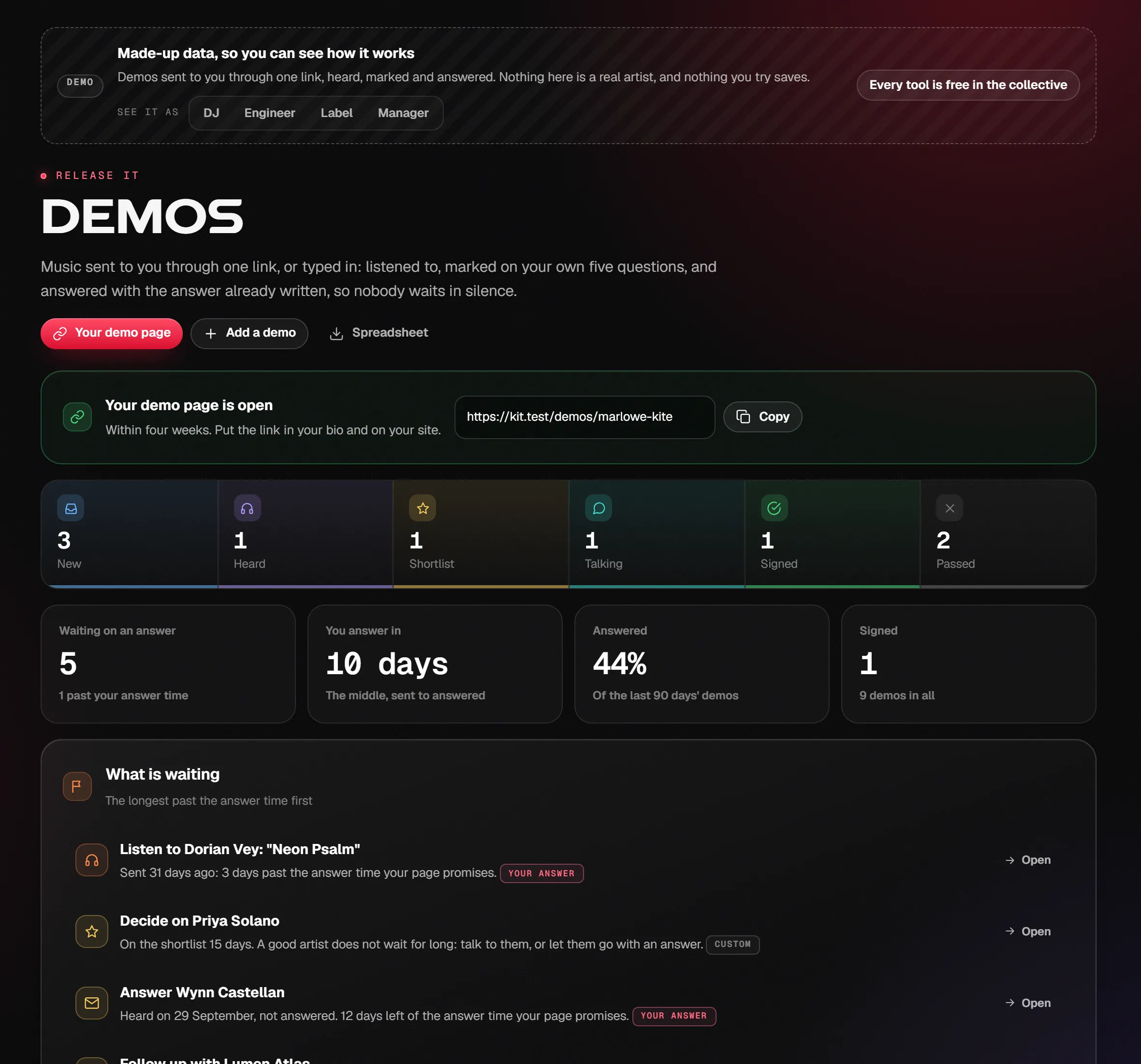Click the star icon on the Shortlist card
The width and height of the screenshot is (1141, 1064).
pos(423,508)
